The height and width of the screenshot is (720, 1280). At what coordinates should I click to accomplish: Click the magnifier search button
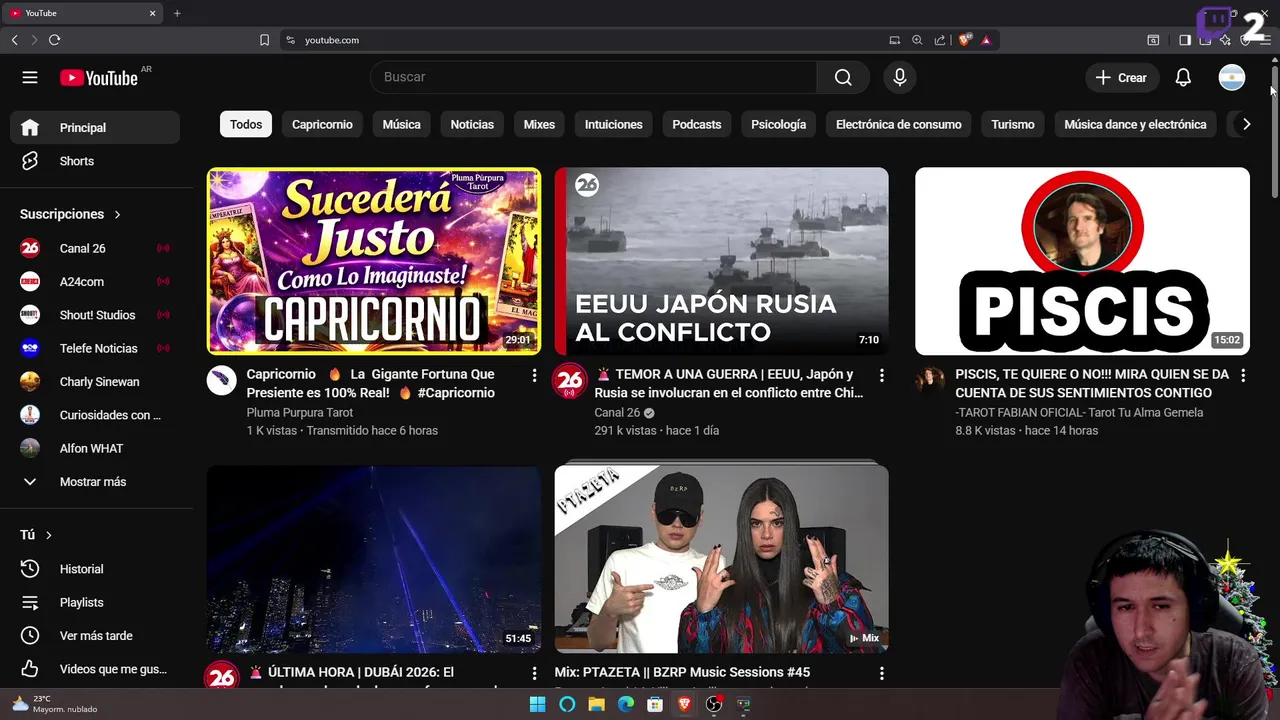[843, 77]
